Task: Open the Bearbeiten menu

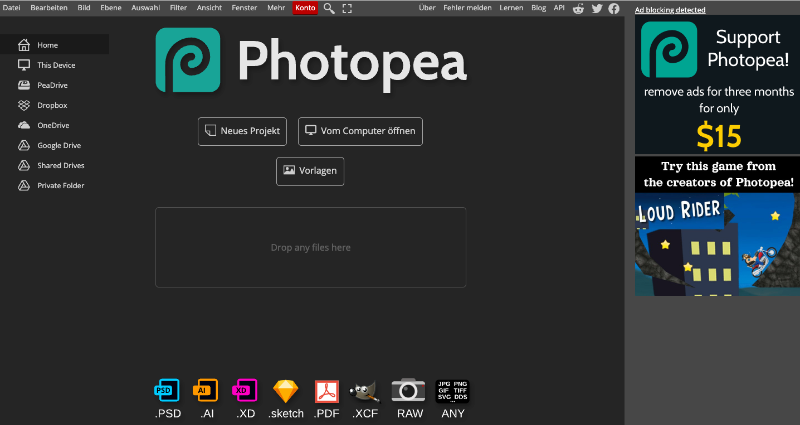Action: pyautogui.click(x=49, y=8)
